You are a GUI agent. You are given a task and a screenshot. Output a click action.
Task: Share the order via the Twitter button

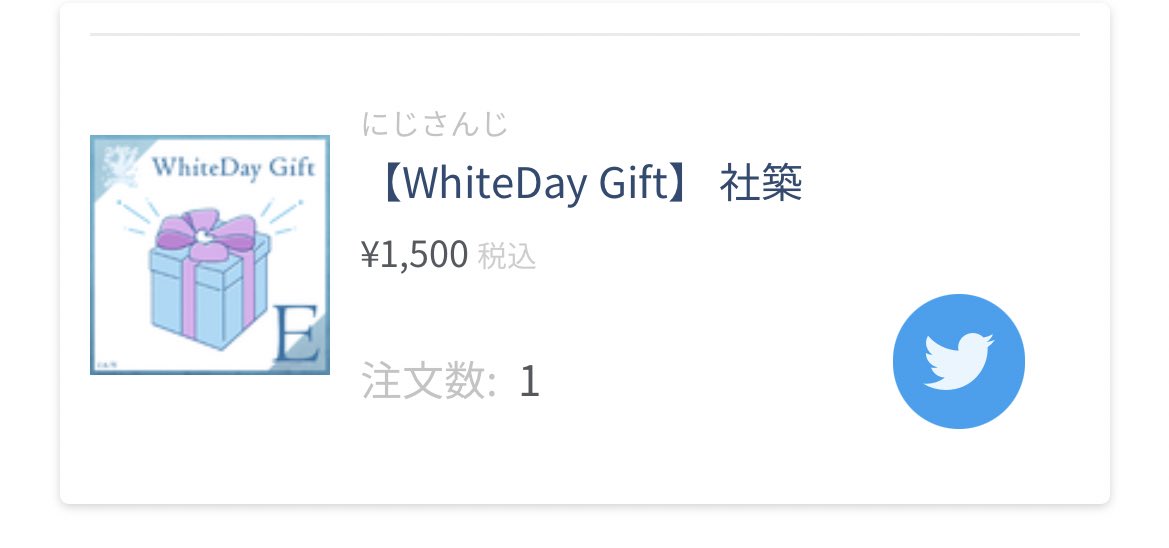coord(958,362)
